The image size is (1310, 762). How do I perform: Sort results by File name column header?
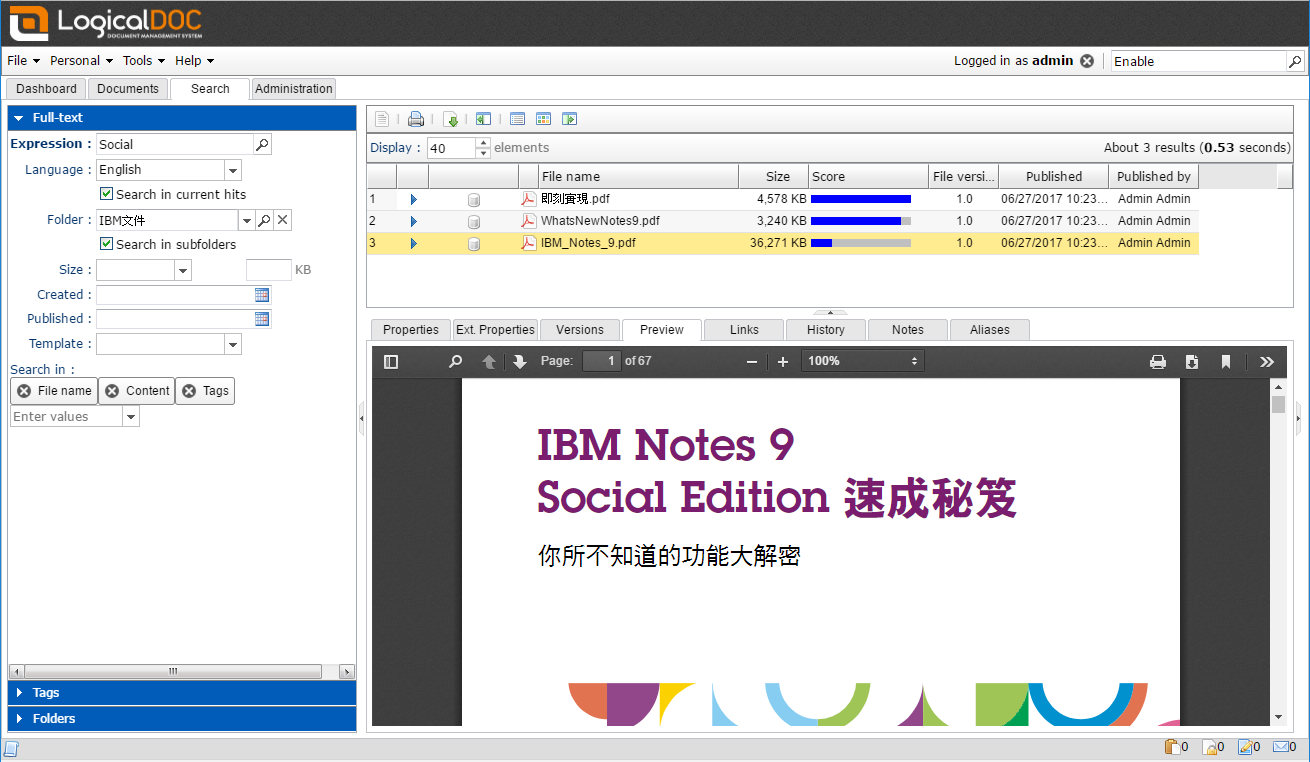(x=638, y=177)
